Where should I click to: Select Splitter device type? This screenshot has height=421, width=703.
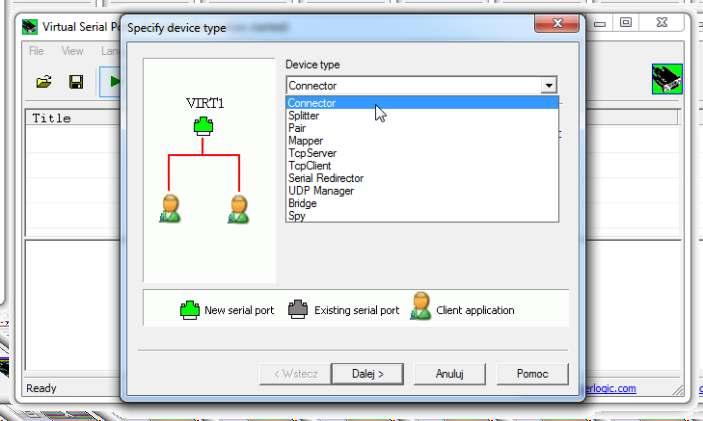422,116
